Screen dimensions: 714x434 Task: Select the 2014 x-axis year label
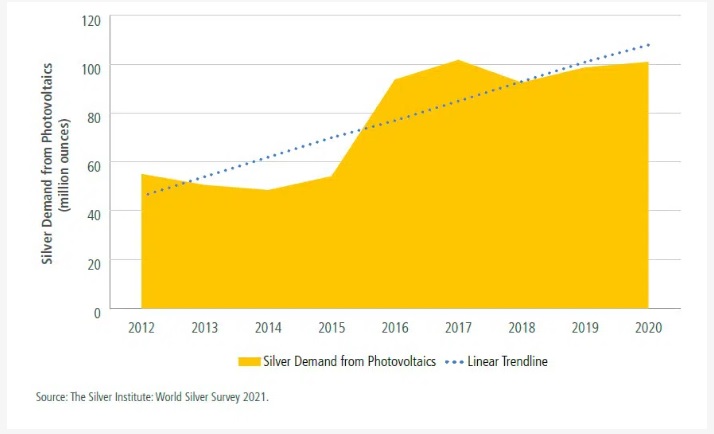268,326
